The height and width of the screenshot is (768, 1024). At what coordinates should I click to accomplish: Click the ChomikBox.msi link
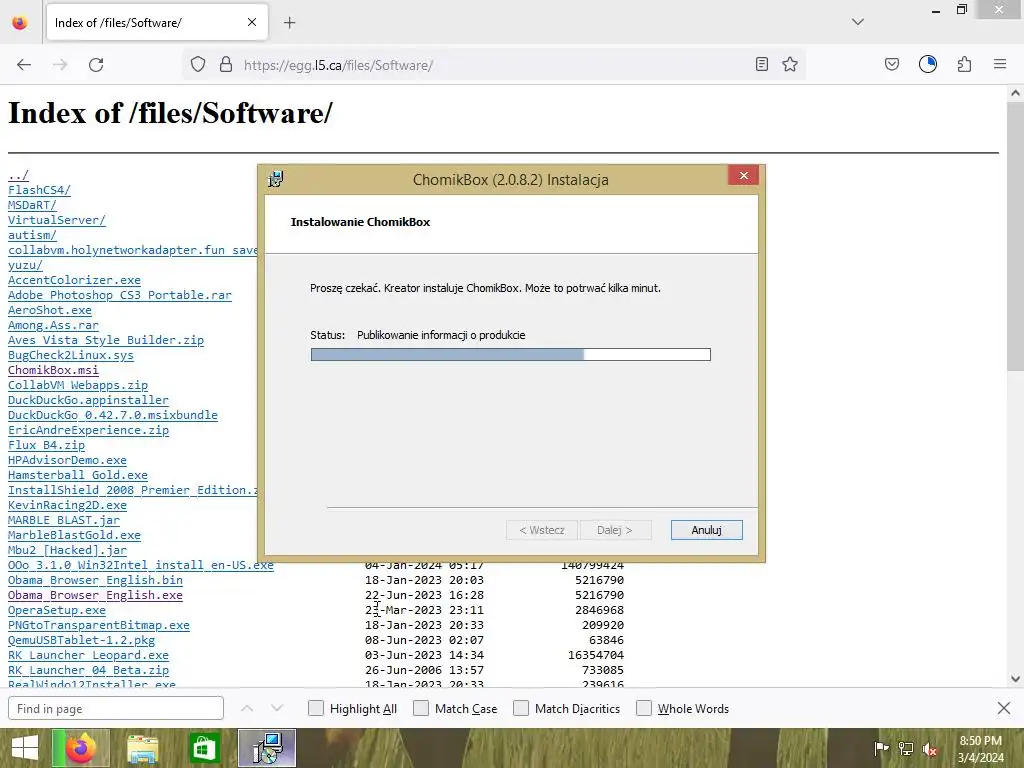53,370
